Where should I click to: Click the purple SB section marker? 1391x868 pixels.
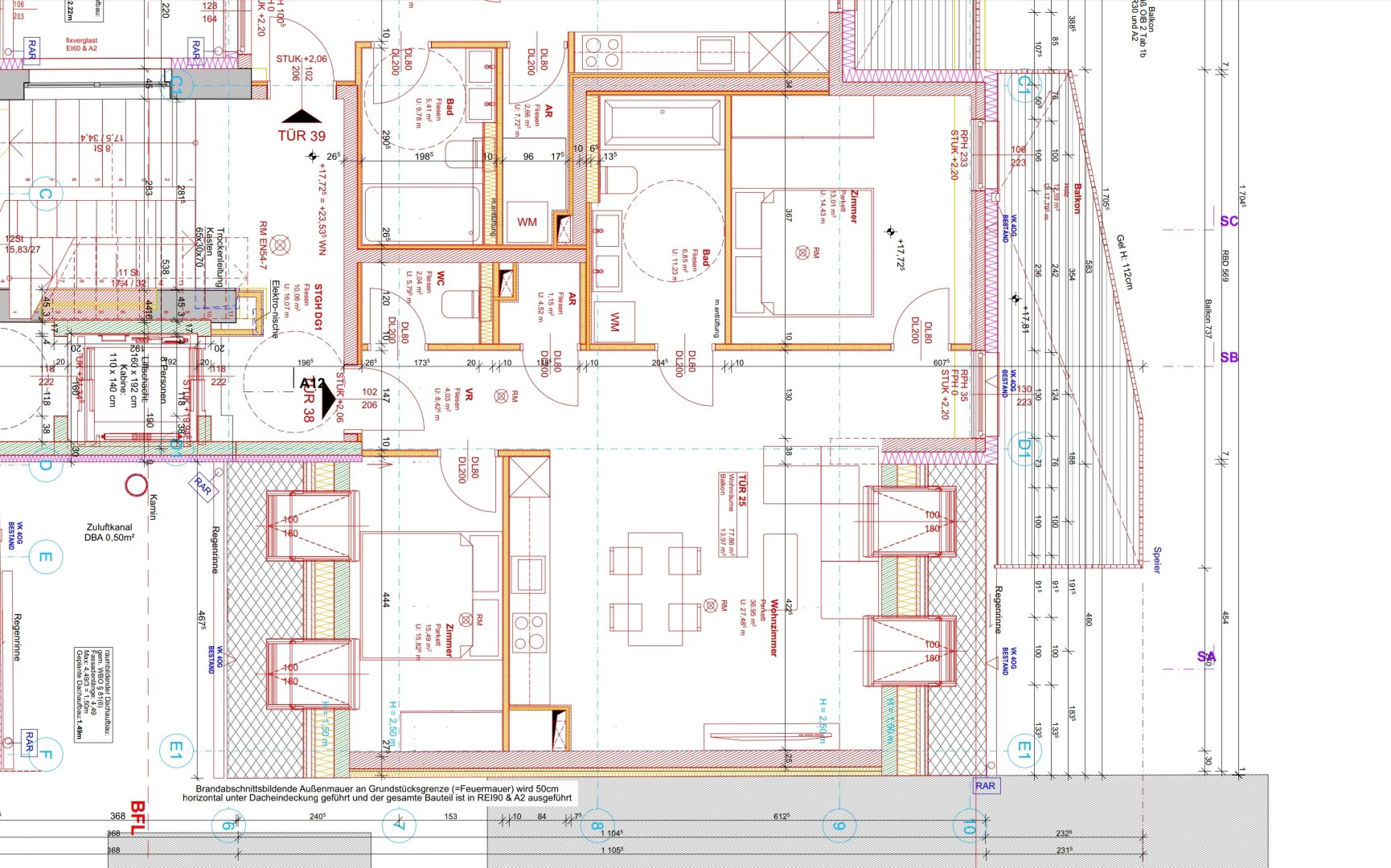pyautogui.click(x=1229, y=358)
